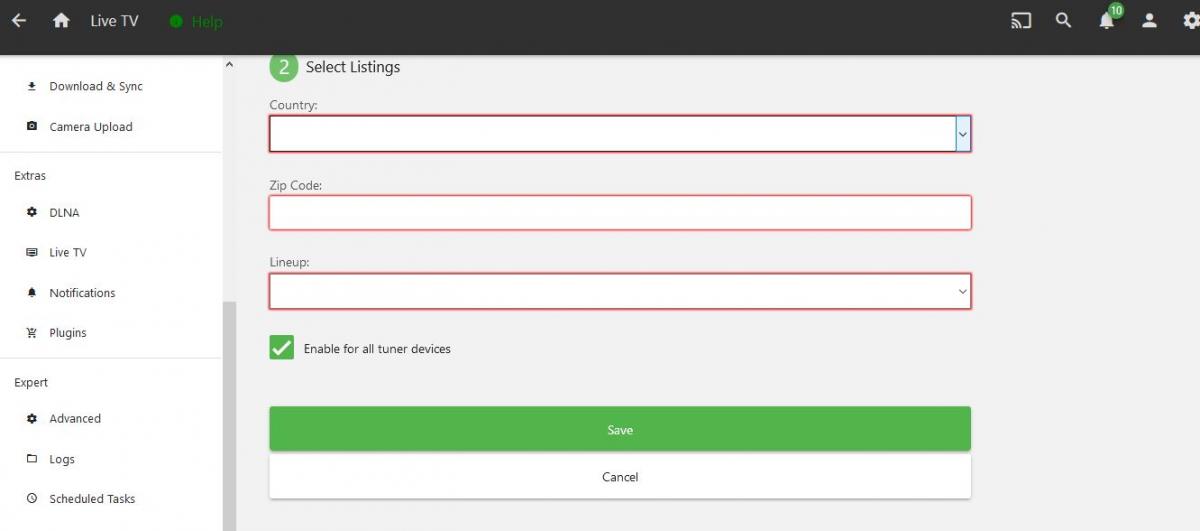
Task: Click the Scheduled Tasks clock icon
Action: (32, 499)
